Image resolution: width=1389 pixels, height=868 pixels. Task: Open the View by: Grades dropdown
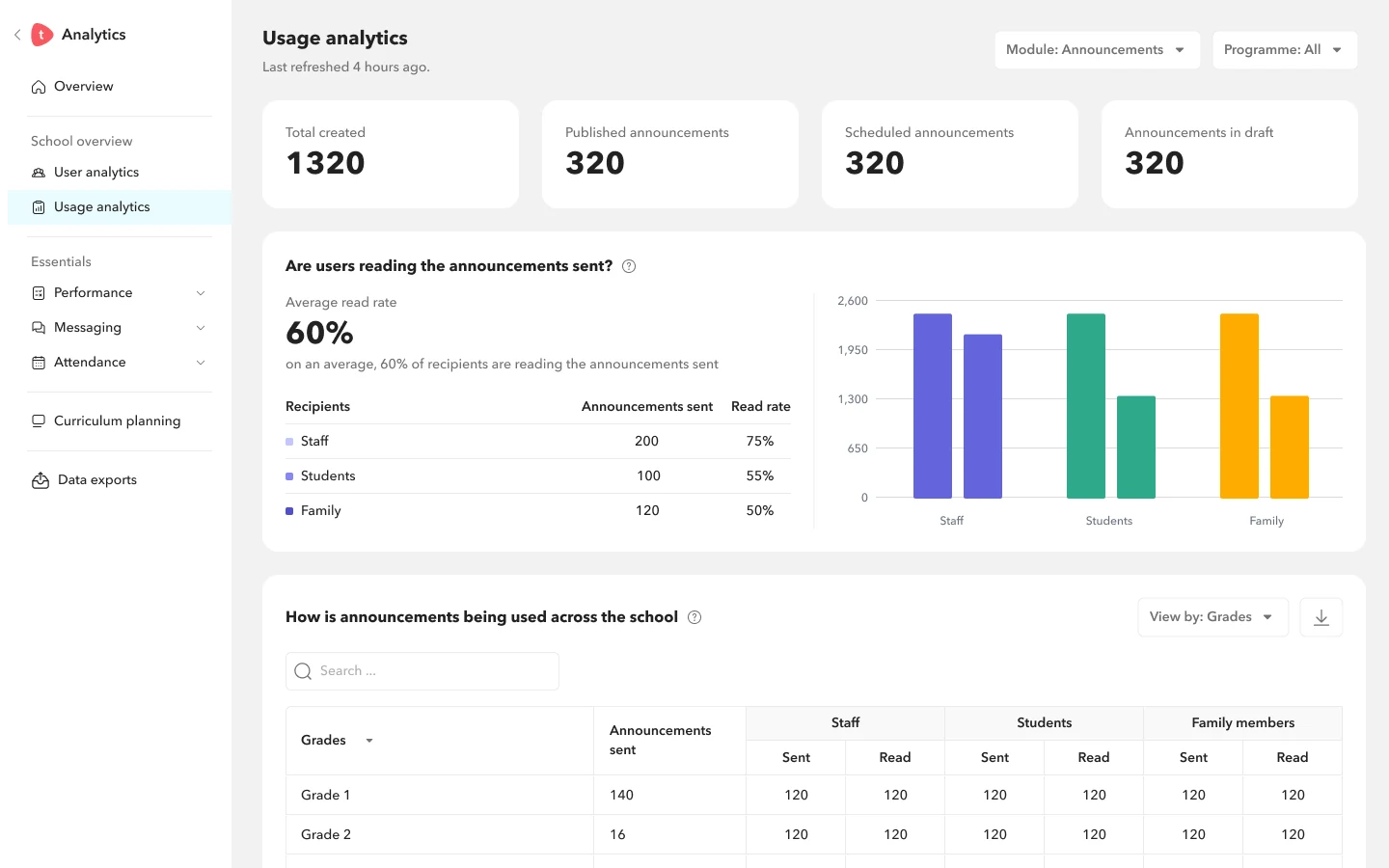[1213, 617]
